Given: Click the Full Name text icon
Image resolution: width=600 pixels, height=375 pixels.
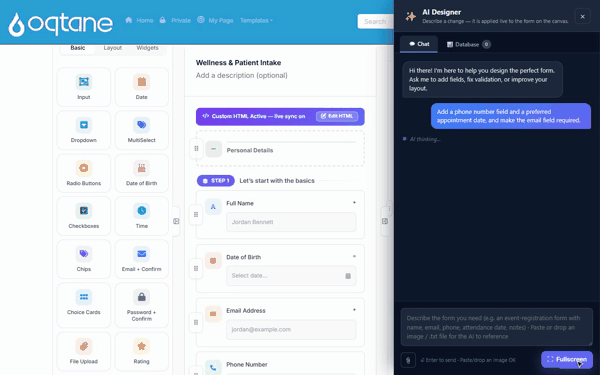Looking at the screenshot, I should coord(213,207).
